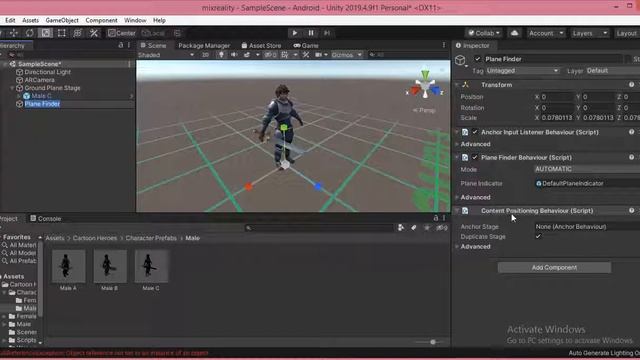Pause the game playback
Screen dimensions: 640x360
(311, 33)
